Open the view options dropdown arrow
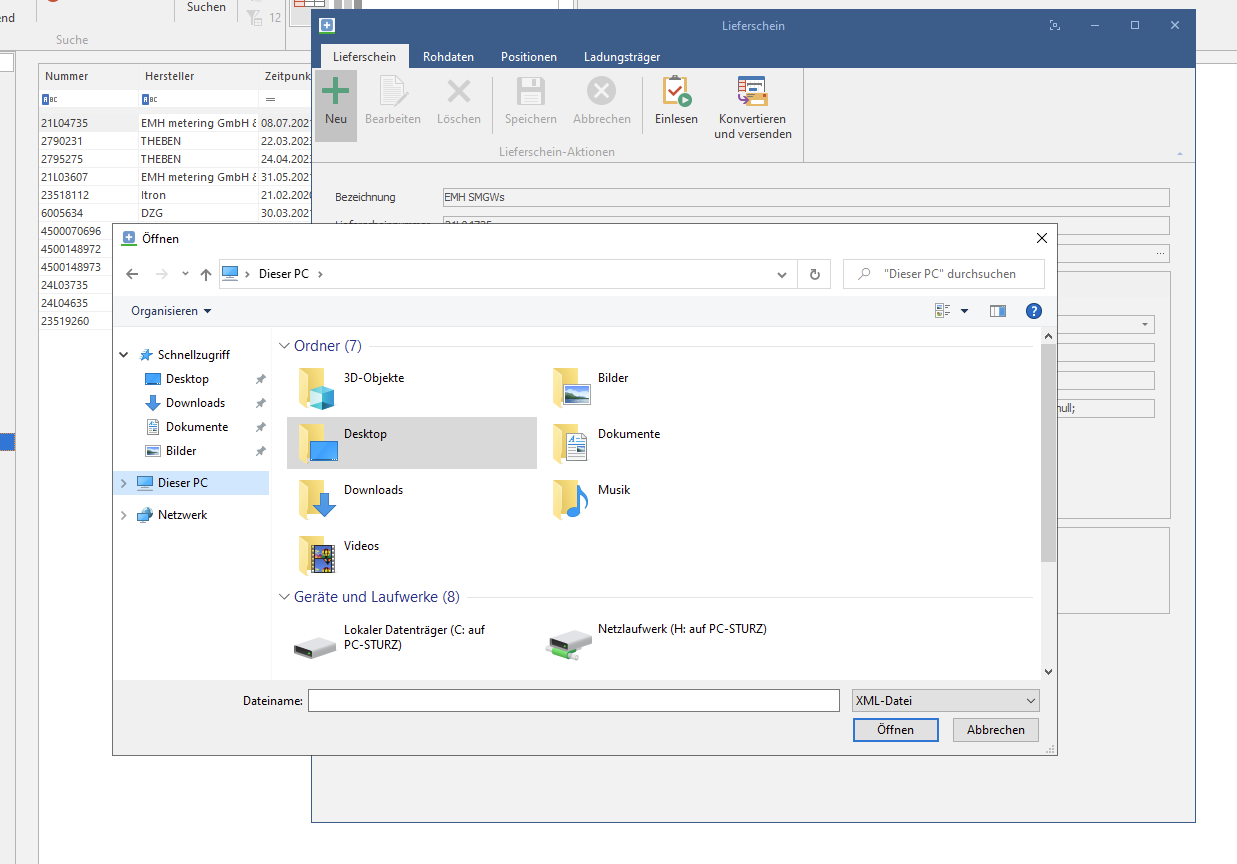This screenshot has width=1237, height=864. click(x=964, y=311)
